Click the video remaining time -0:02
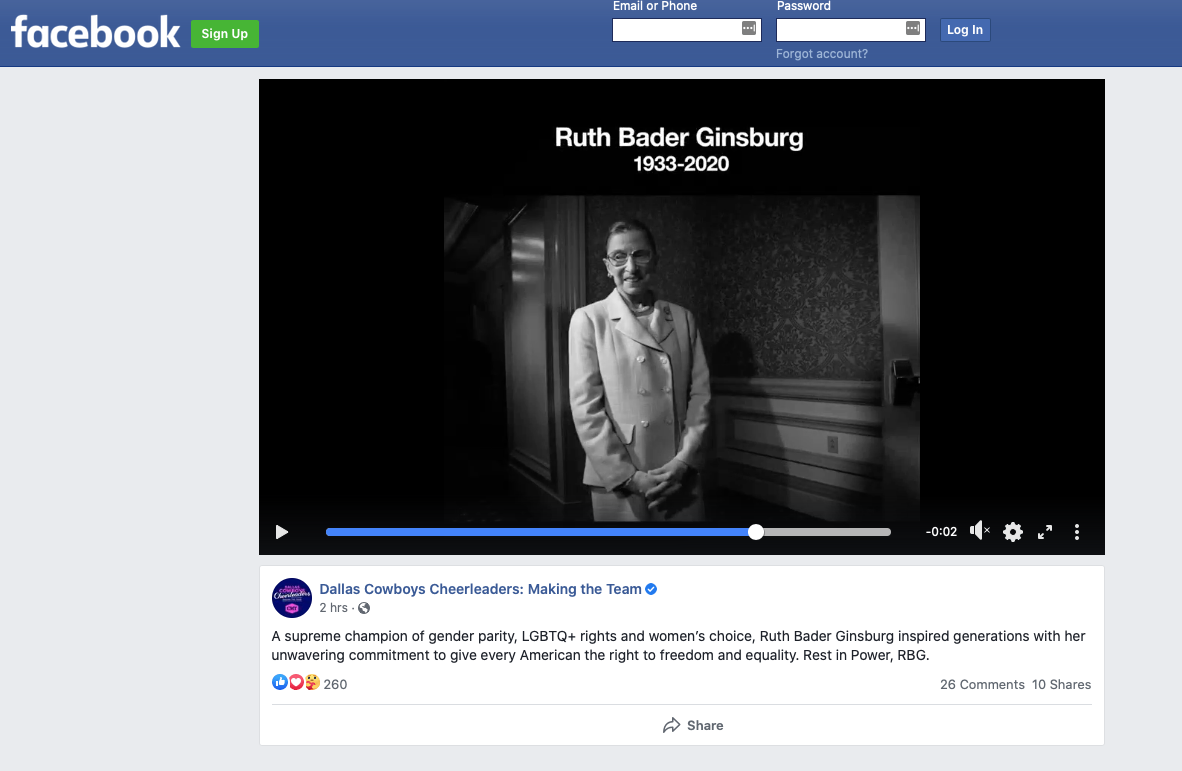This screenshot has height=771, width=1182. pos(941,532)
